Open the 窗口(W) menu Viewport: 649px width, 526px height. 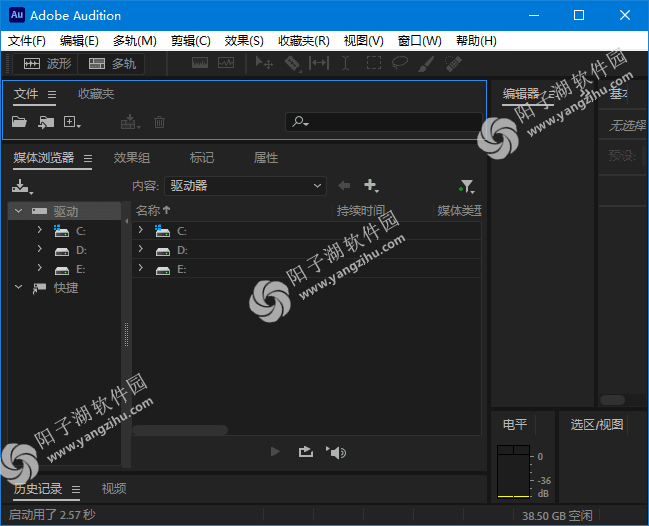419,41
